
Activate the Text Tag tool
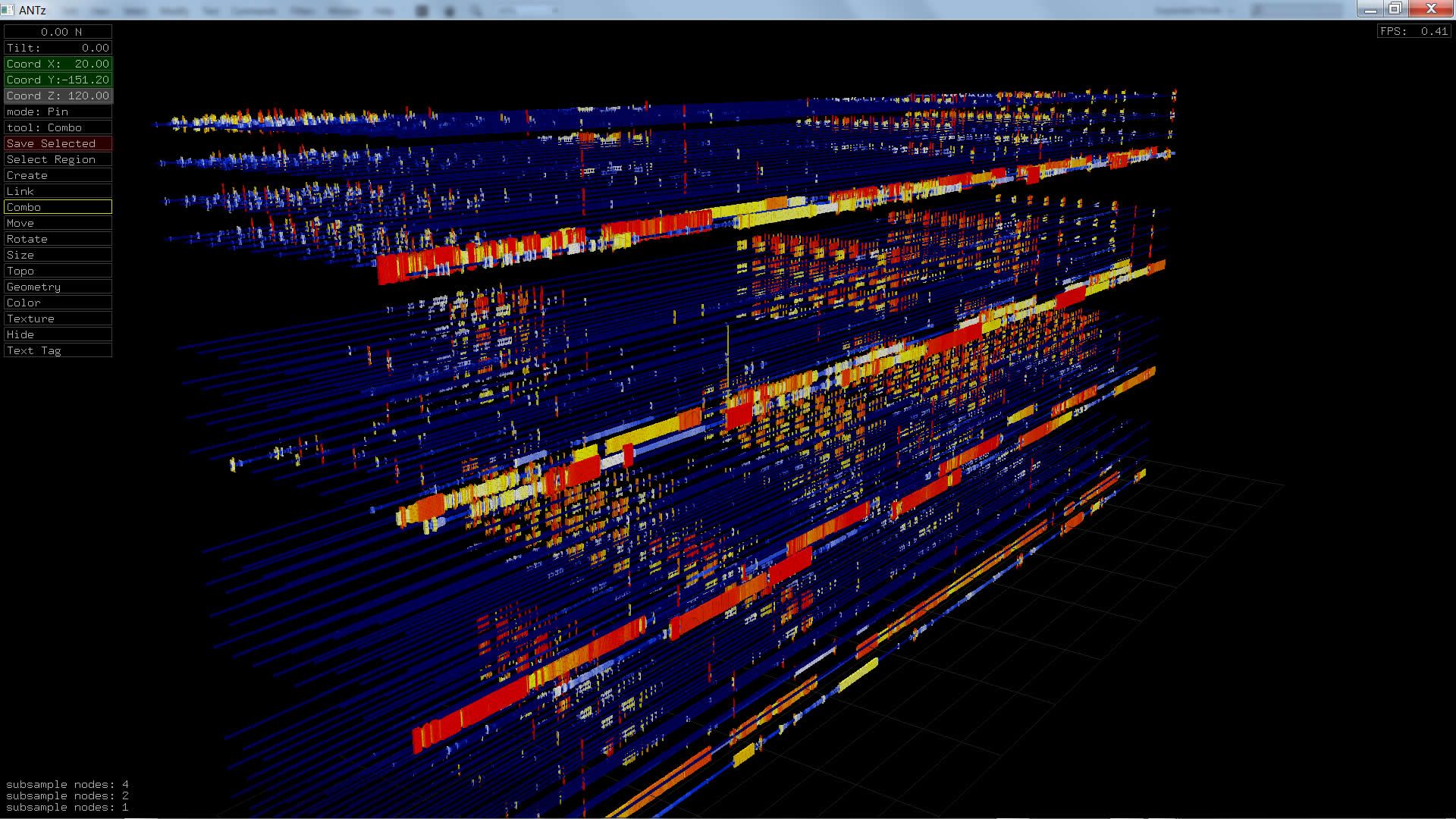[58, 350]
